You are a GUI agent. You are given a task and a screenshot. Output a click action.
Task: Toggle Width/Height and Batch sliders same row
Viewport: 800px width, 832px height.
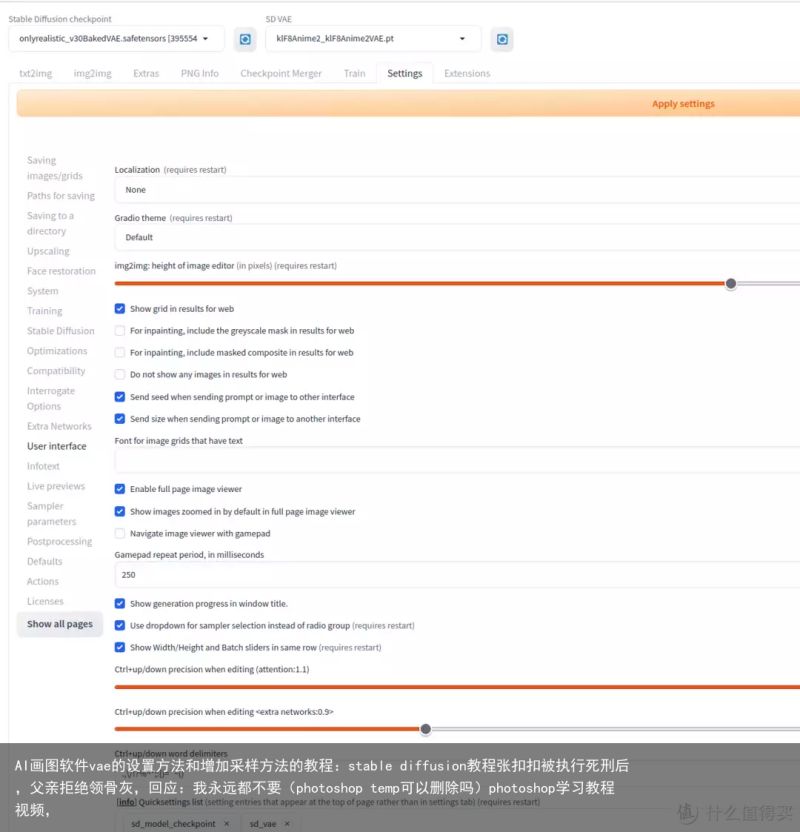click(x=120, y=647)
